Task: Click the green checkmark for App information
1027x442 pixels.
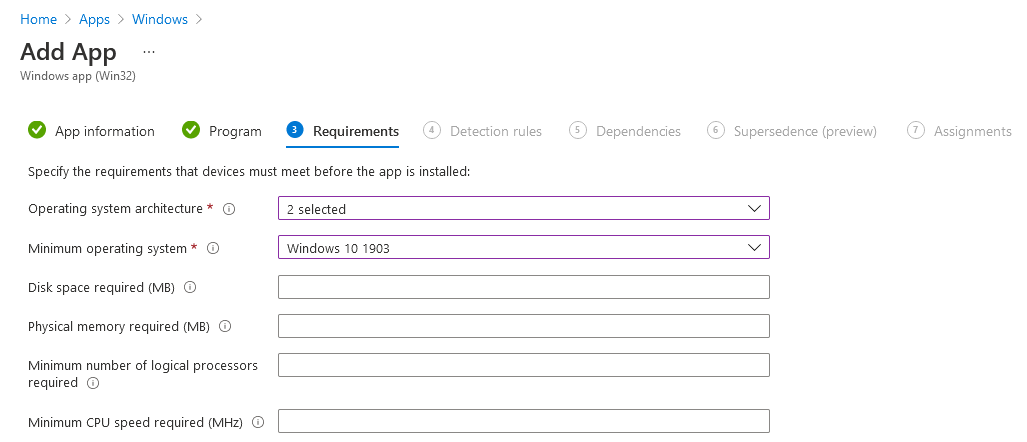Action: pyautogui.click(x=37, y=130)
